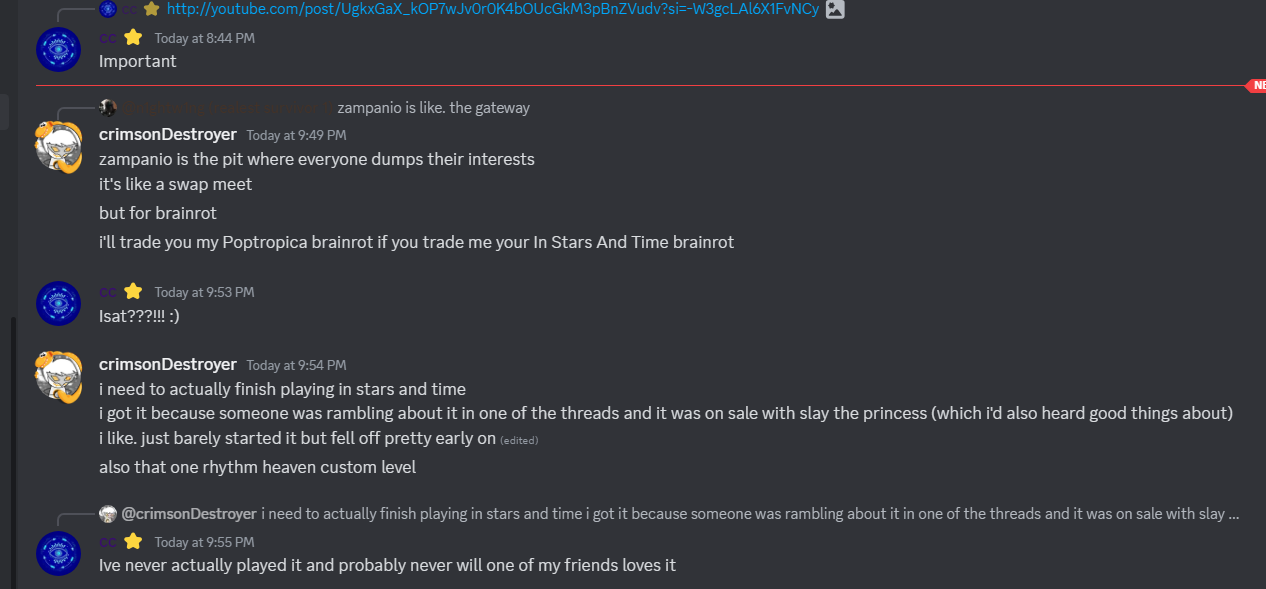Jump to the replied 'i need to actually finish' message
This screenshot has width=1266, height=589.
[750, 514]
